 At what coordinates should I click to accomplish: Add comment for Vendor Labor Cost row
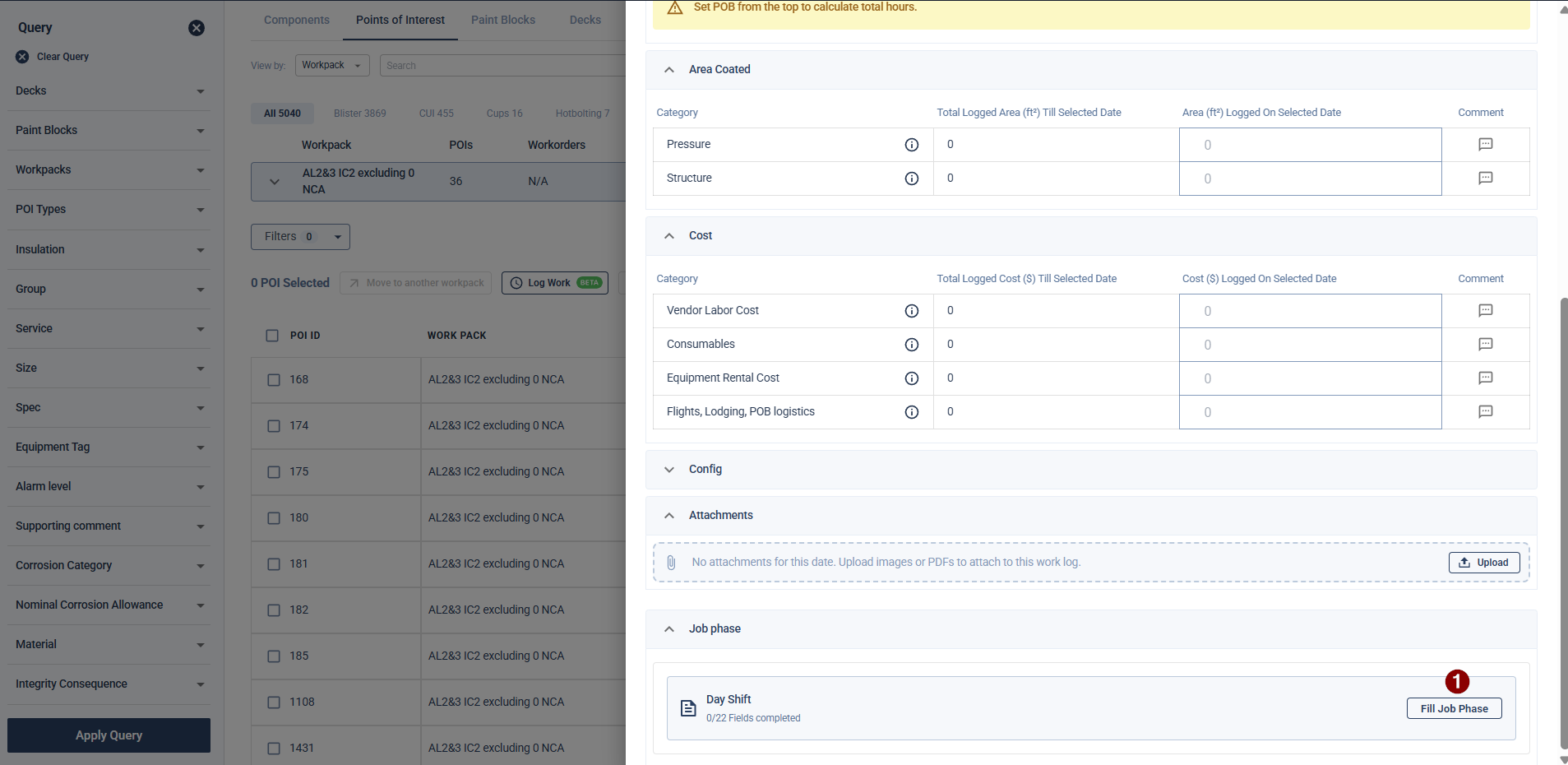click(1486, 311)
